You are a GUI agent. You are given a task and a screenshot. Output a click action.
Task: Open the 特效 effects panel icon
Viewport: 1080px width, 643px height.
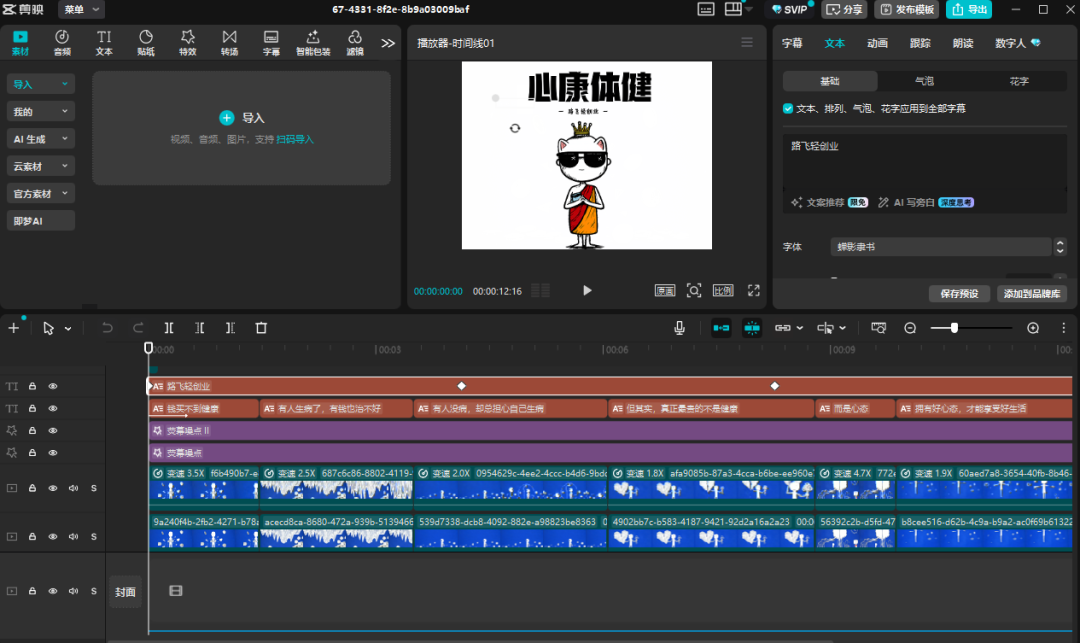[187, 42]
